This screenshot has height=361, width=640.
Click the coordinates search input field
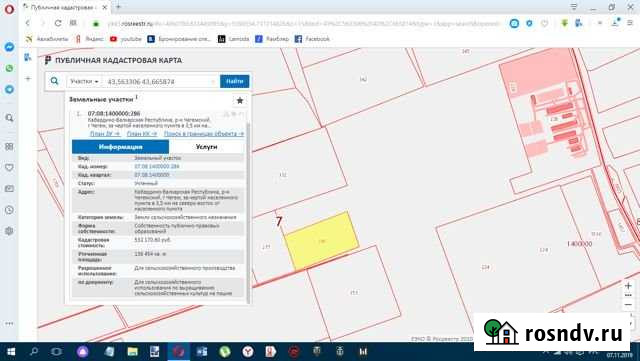pyautogui.click(x=160, y=81)
